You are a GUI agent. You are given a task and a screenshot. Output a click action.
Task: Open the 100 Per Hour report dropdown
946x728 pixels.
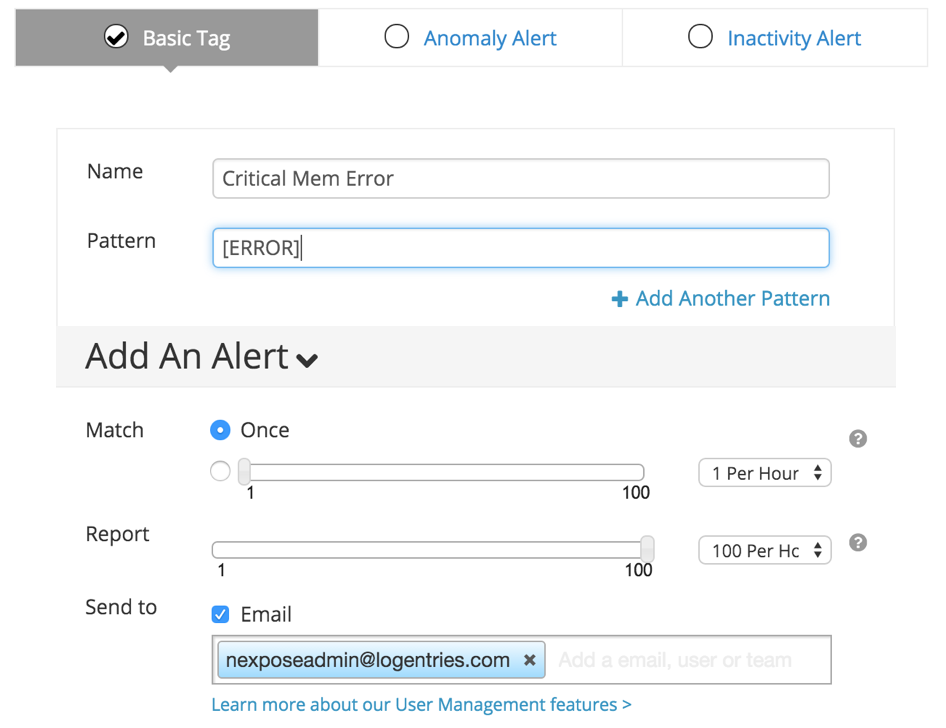(765, 550)
